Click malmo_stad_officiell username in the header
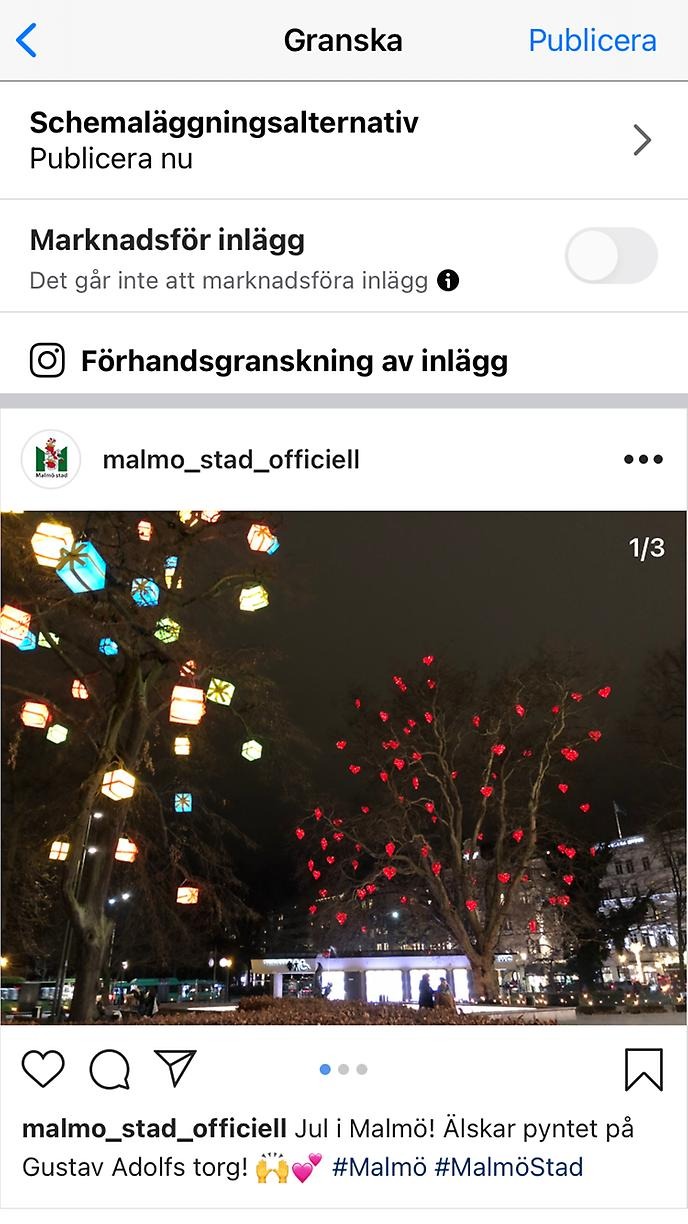The image size is (688, 1224). click(231, 460)
